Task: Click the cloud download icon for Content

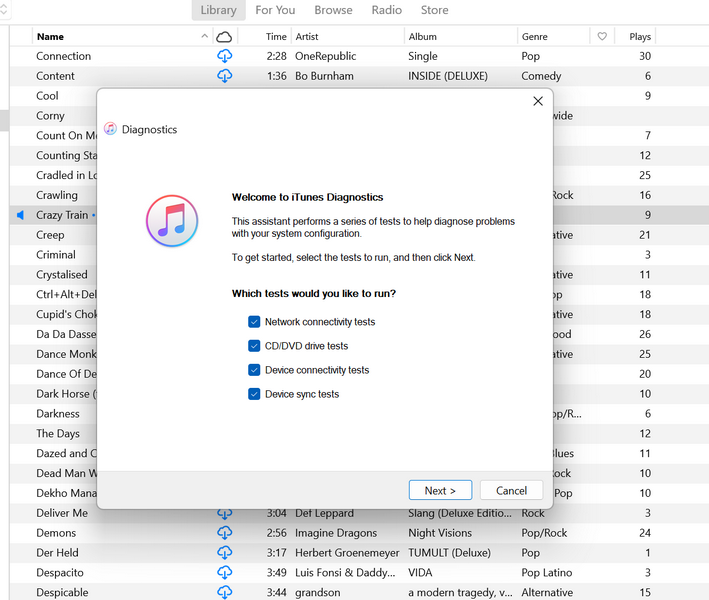Action: 224,76
